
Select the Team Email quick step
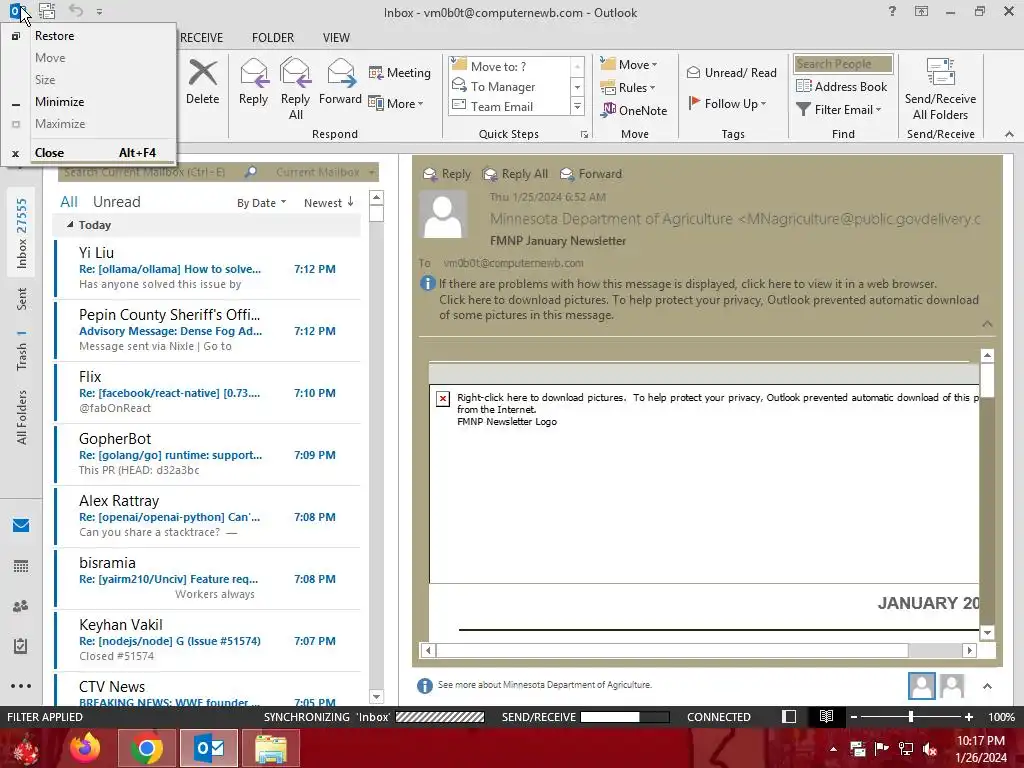coord(511,106)
